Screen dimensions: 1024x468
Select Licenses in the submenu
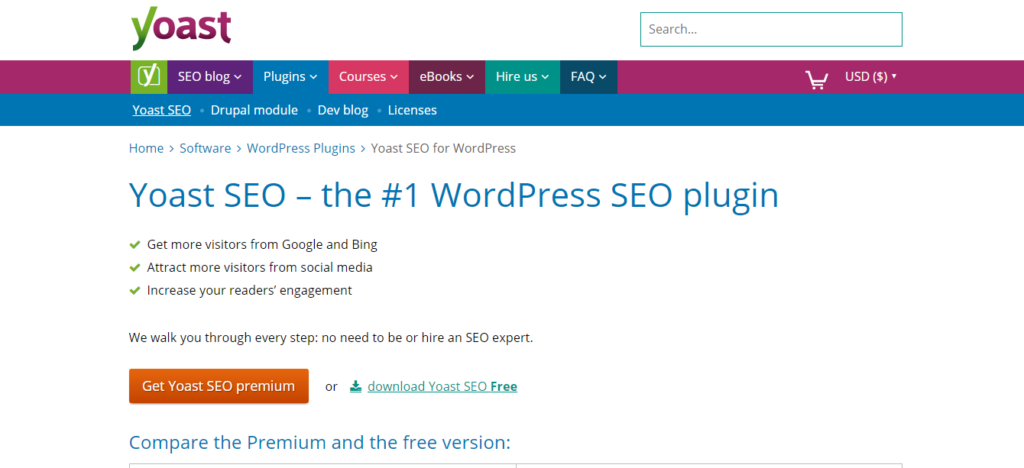[412, 110]
